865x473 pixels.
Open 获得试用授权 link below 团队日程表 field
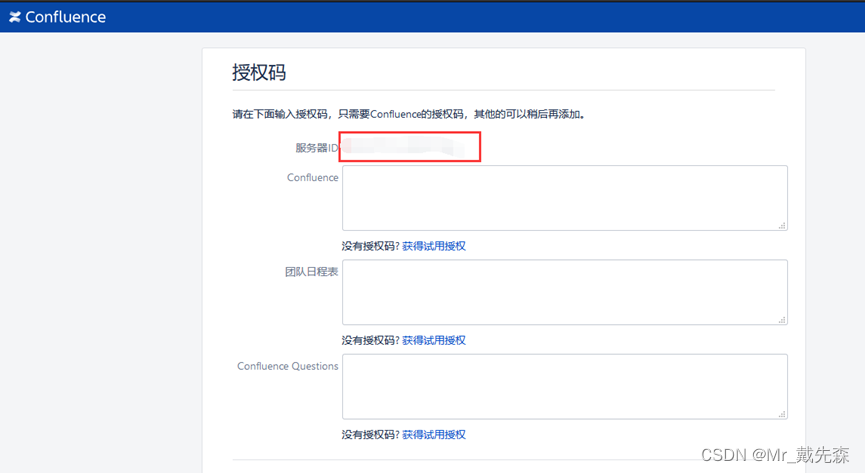pyautogui.click(x=434, y=341)
